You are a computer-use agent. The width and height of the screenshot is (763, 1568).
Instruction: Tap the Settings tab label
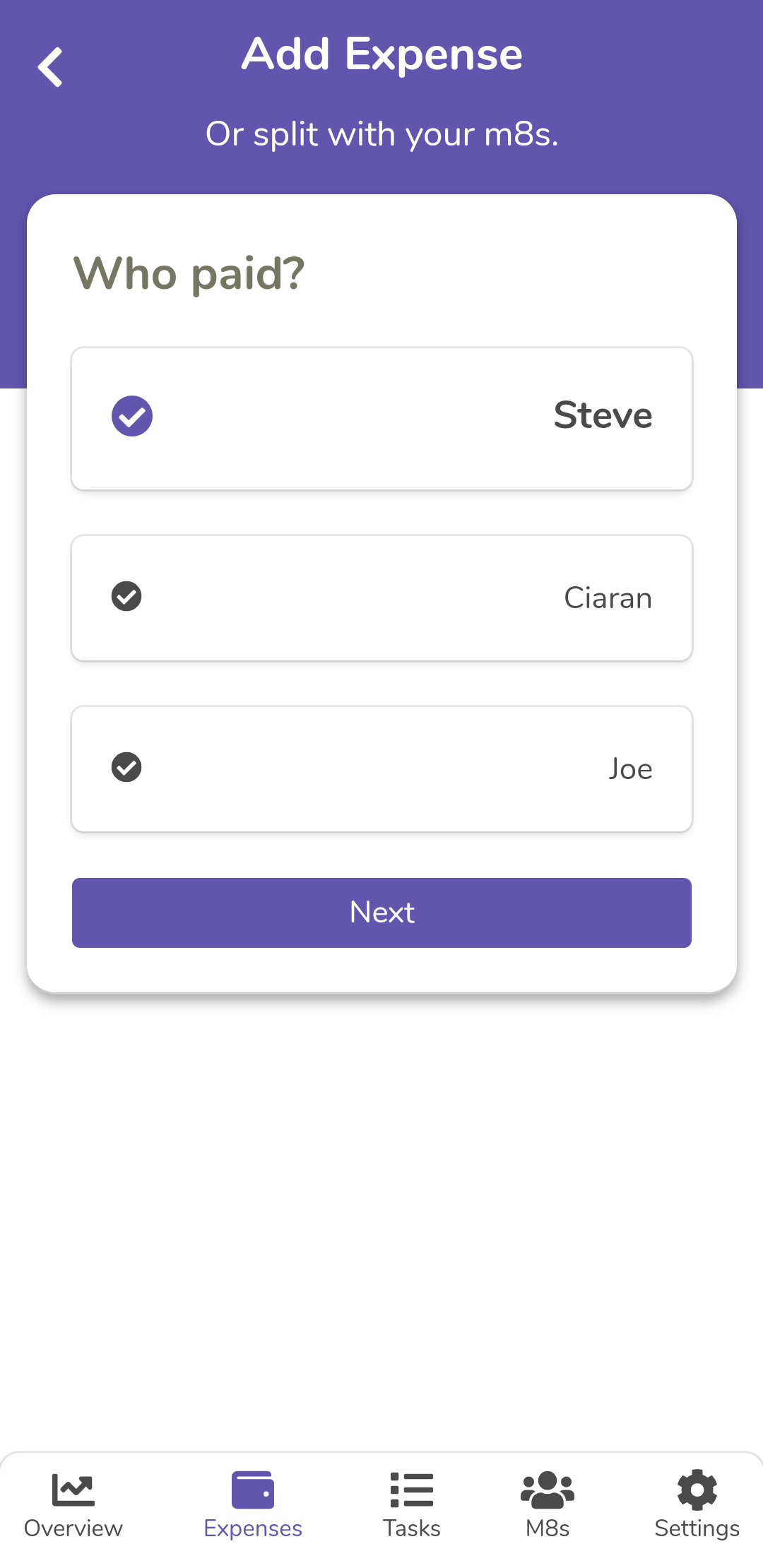pos(697,1528)
